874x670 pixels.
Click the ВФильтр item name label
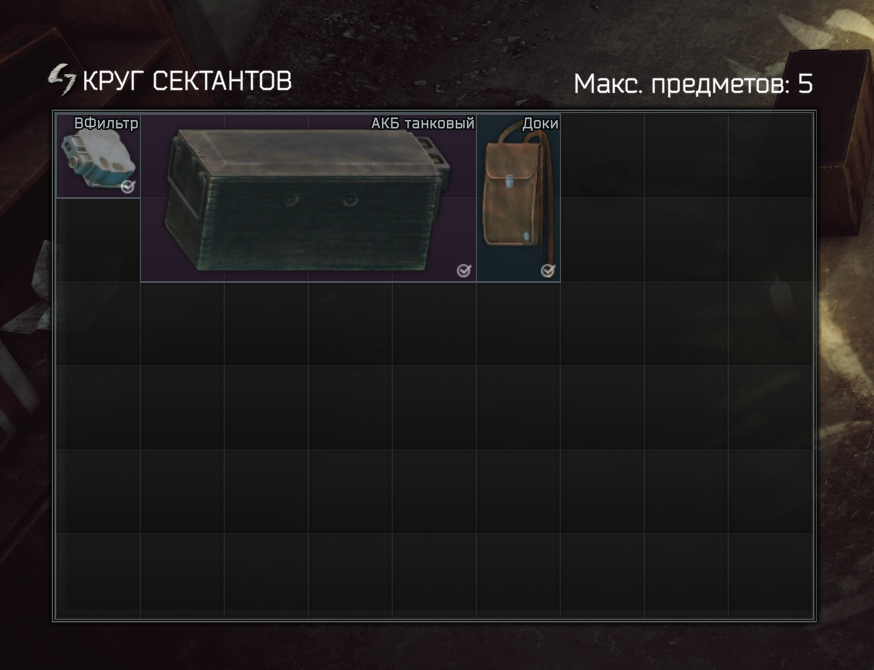[106, 123]
